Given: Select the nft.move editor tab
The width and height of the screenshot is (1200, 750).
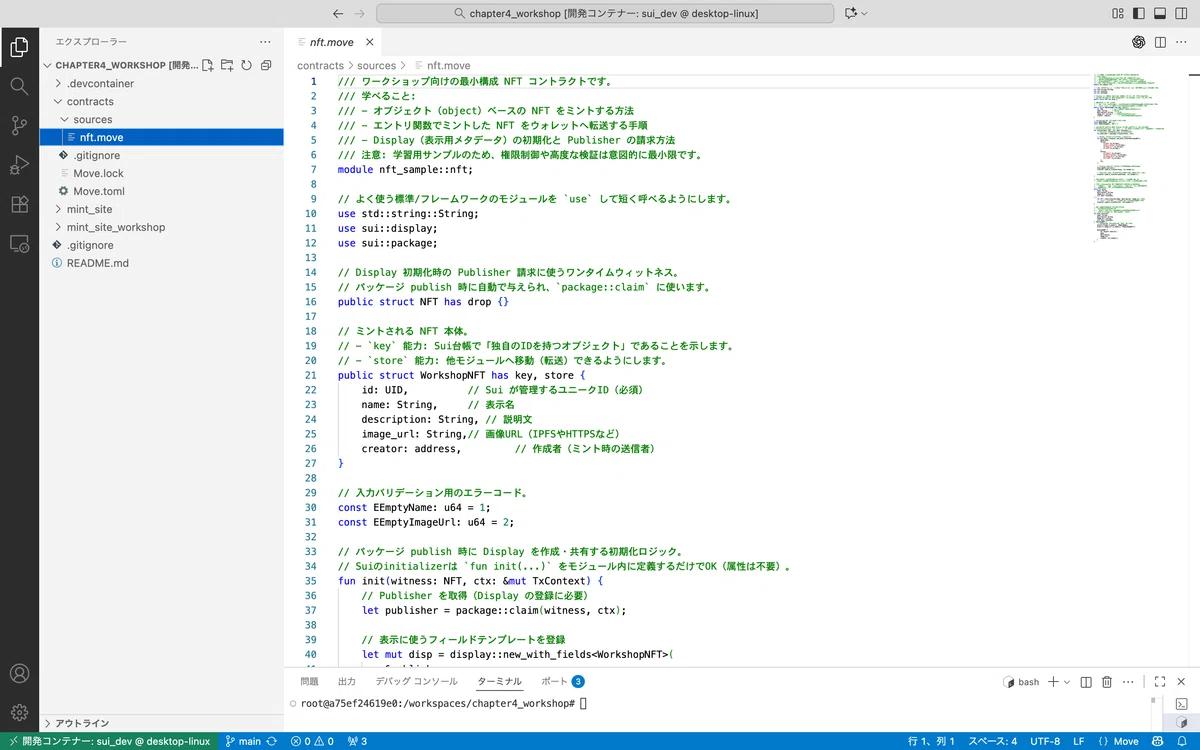Looking at the screenshot, I should tap(331, 42).
